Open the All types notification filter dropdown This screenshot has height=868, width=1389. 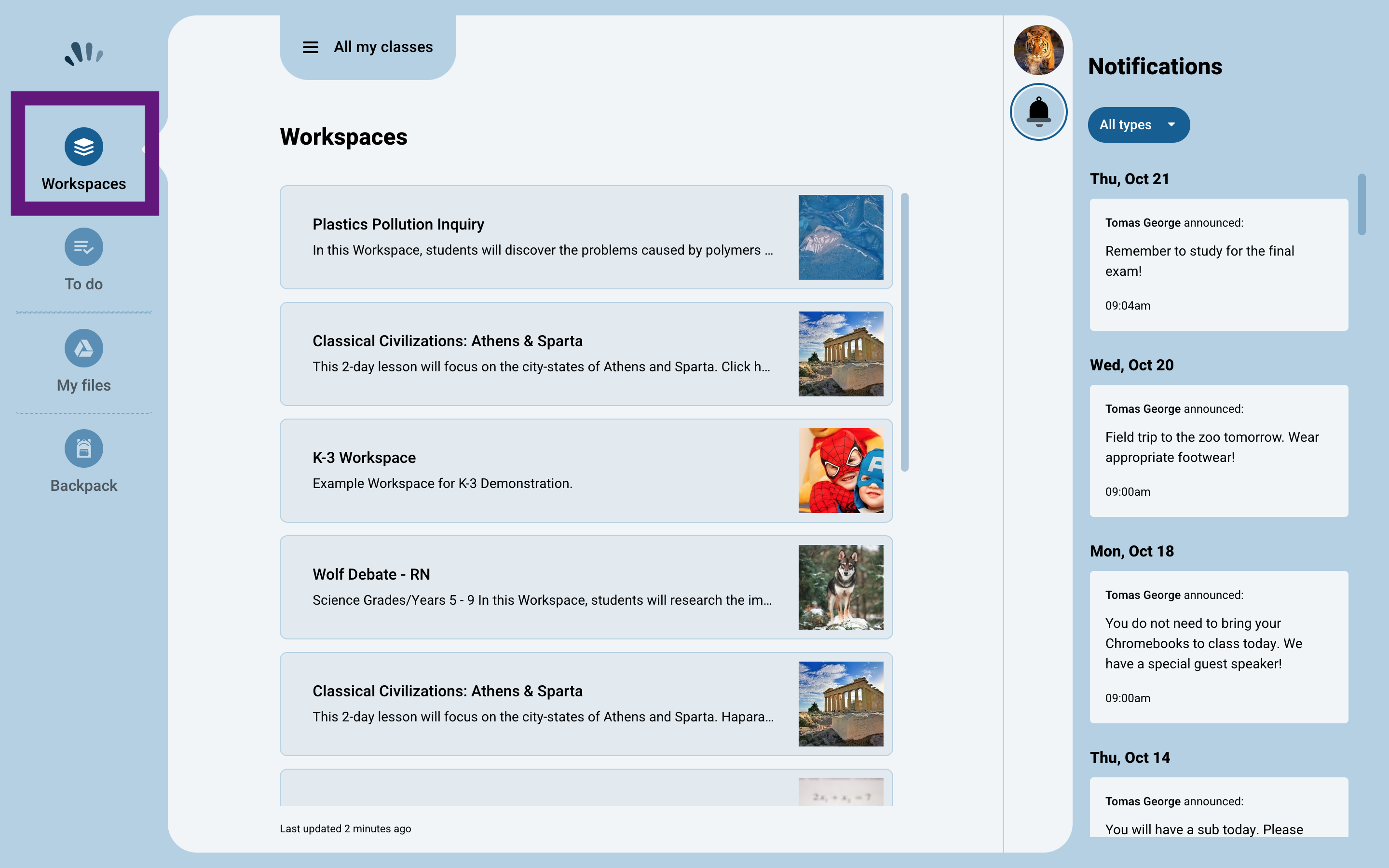[1138, 124]
